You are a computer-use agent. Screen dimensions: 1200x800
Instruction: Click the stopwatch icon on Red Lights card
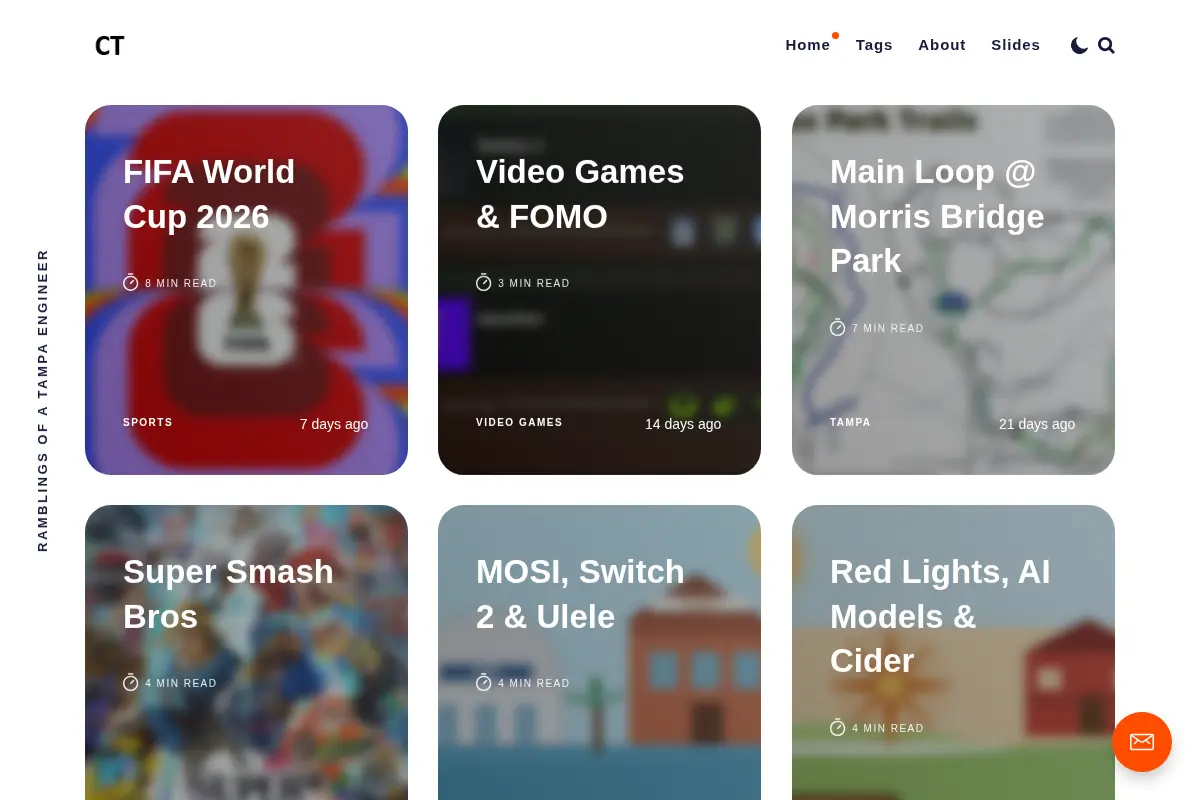pyautogui.click(x=838, y=728)
